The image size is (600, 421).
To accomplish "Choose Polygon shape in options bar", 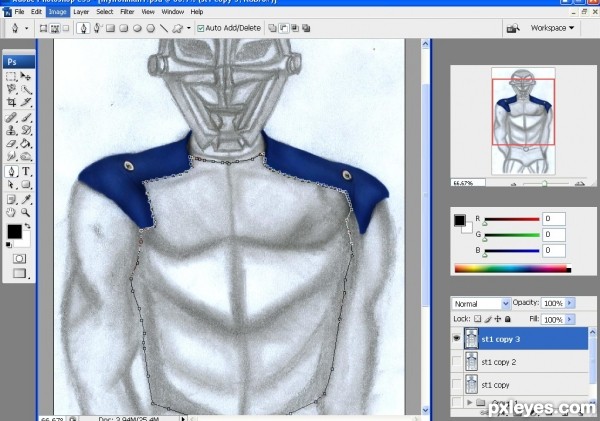I will [x=151, y=28].
